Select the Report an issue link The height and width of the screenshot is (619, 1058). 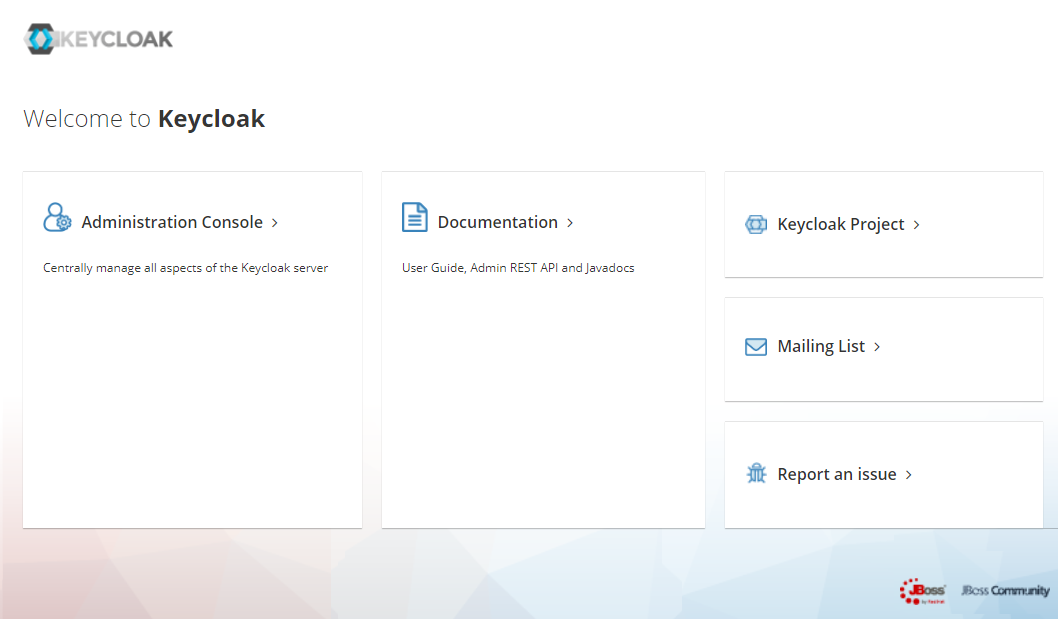click(836, 474)
